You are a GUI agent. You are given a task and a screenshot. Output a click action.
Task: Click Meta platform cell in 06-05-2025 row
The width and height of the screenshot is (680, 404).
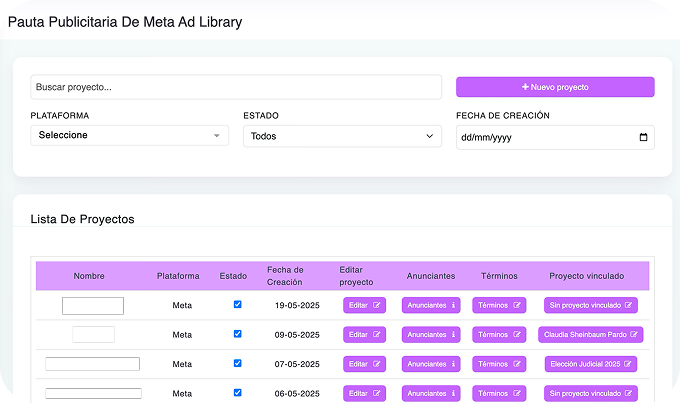click(x=182, y=394)
